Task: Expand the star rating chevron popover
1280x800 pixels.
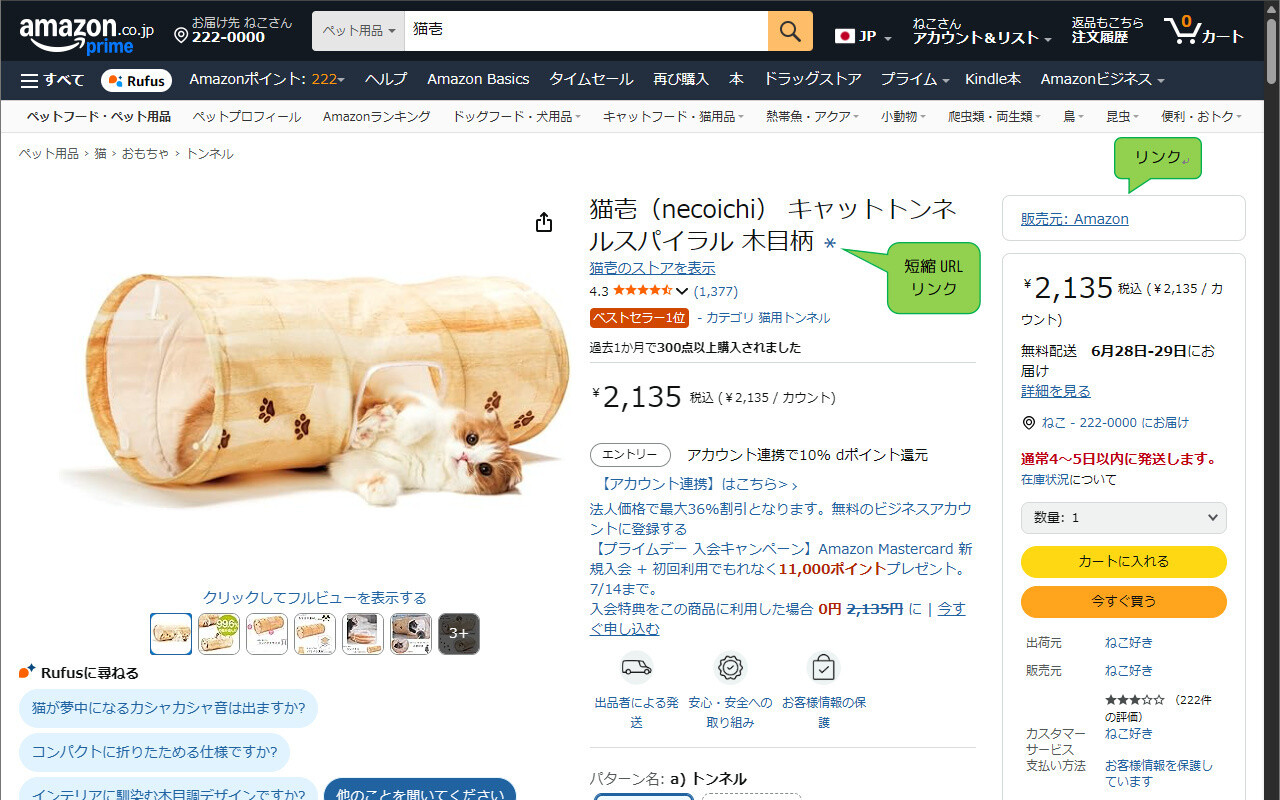Action: (x=683, y=291)
